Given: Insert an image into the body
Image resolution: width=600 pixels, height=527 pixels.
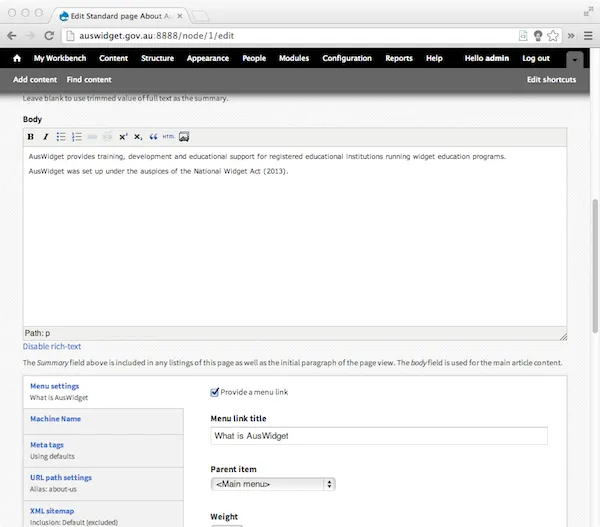Looking at the screenshot, I should click(x=184, y=137).
